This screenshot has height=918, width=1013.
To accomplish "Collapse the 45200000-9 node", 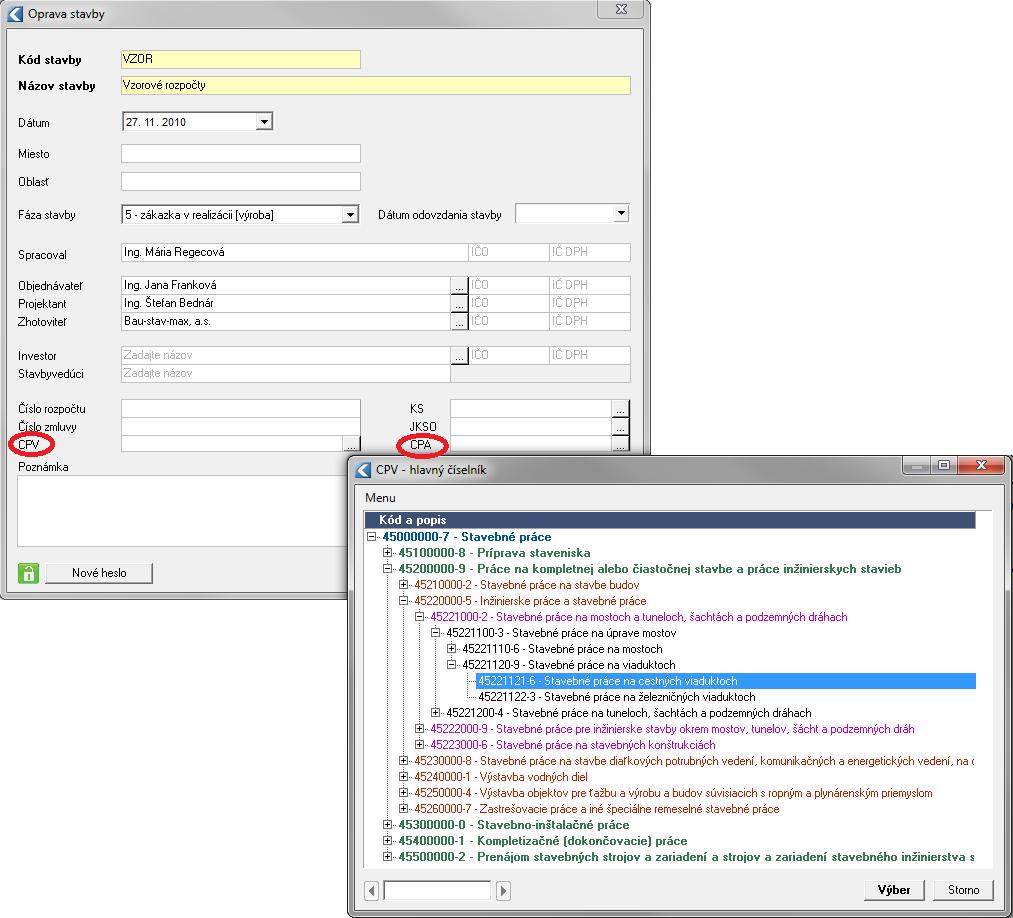I will (388, 569).
